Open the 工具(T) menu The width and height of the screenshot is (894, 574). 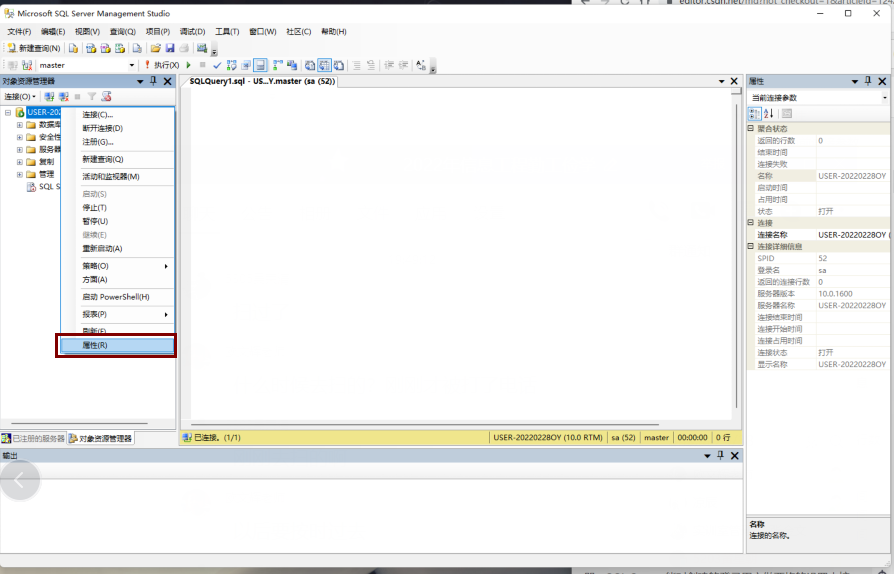click(x=227, y=31)
